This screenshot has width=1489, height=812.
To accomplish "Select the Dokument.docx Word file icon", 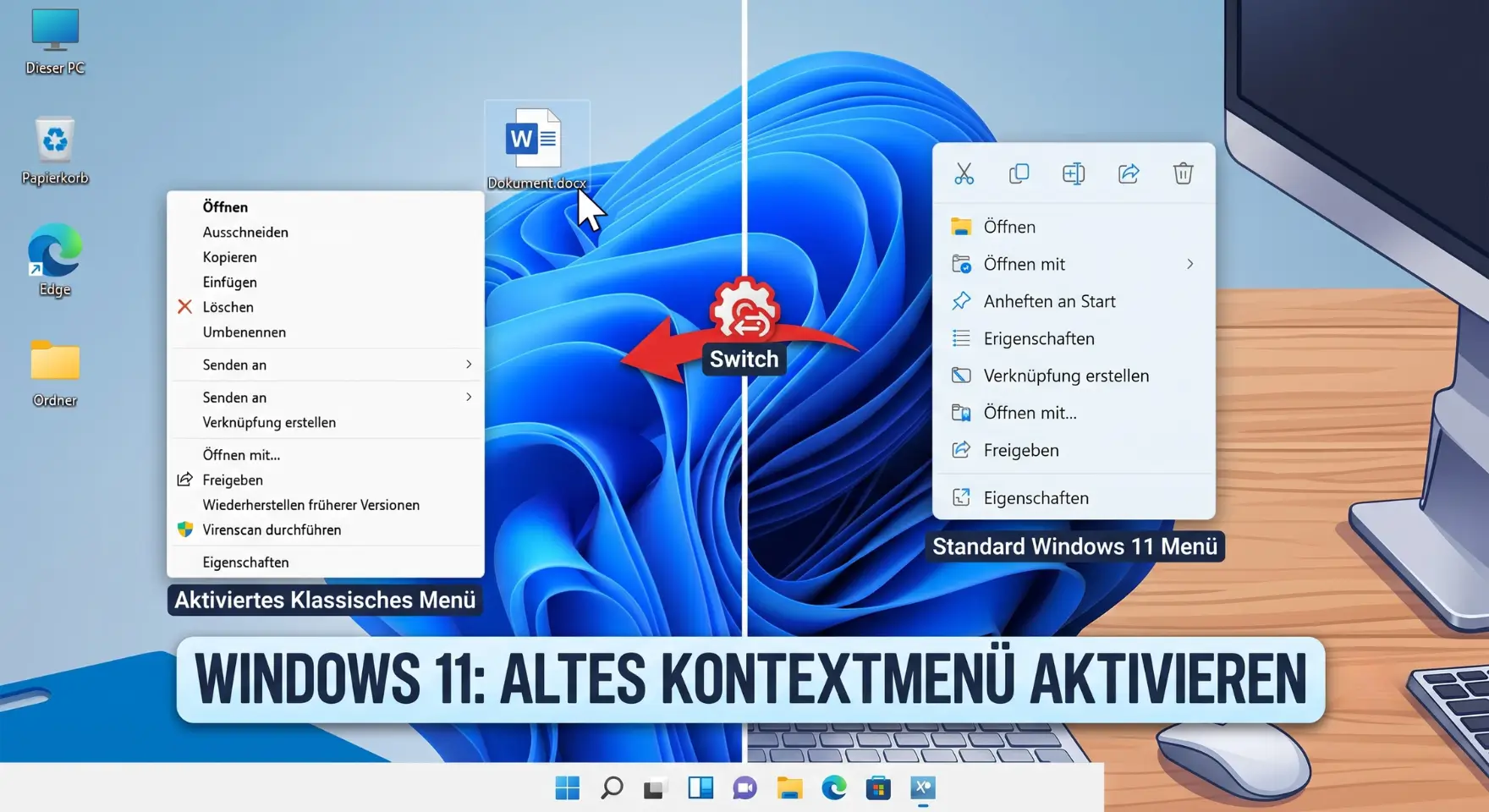I will (x=536, y=148).
